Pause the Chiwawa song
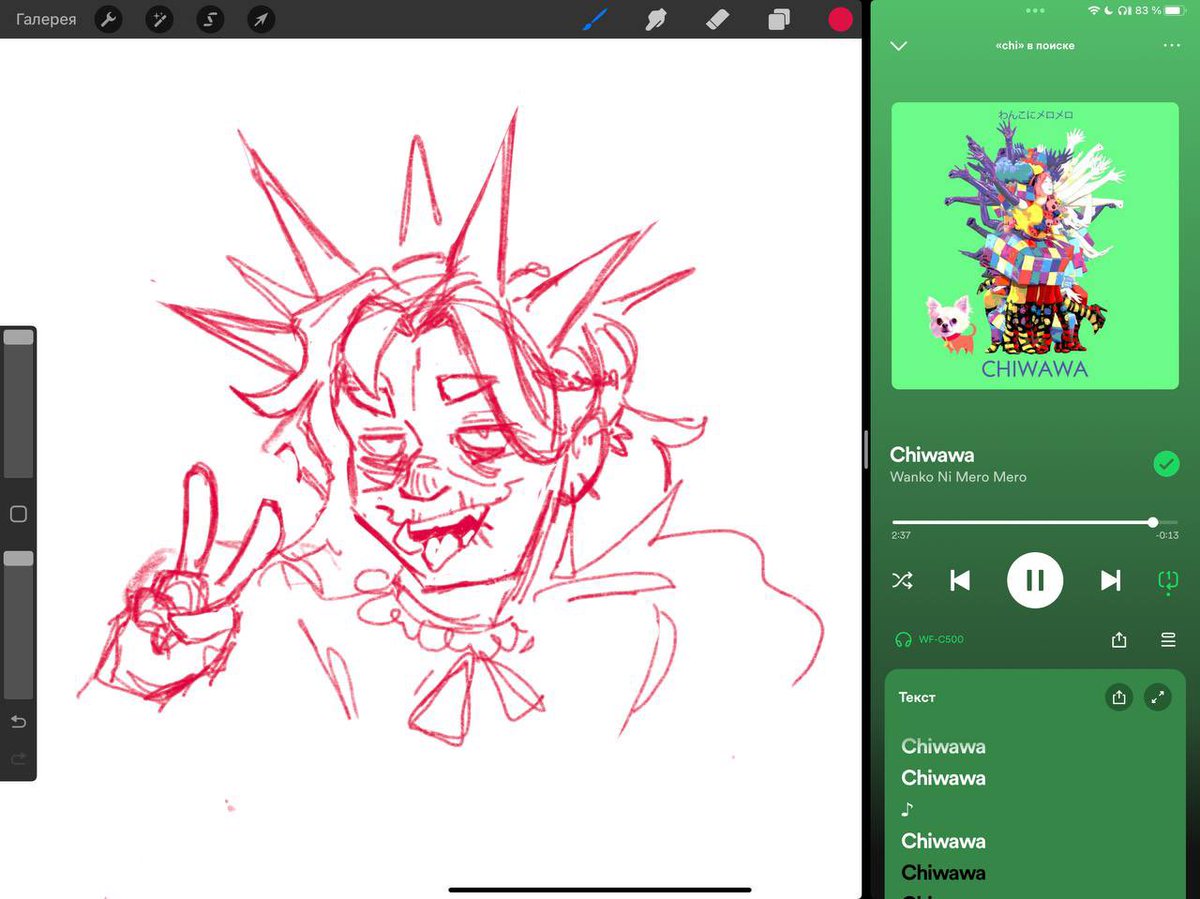The width and height of the screenshot is (1200, 899). pyautogui.click(x=1035, y=580)
